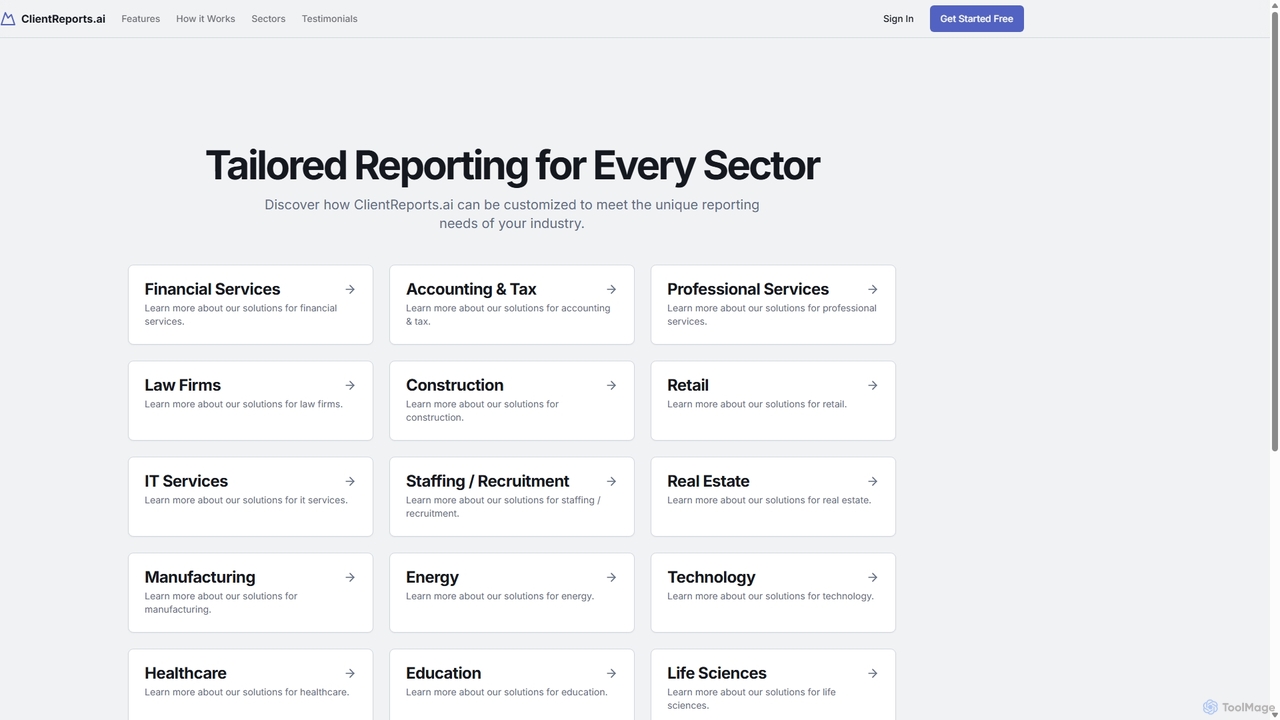Screen dimensions: 1280x720
Task: Select the Technology title
Action: pos(711,577)
